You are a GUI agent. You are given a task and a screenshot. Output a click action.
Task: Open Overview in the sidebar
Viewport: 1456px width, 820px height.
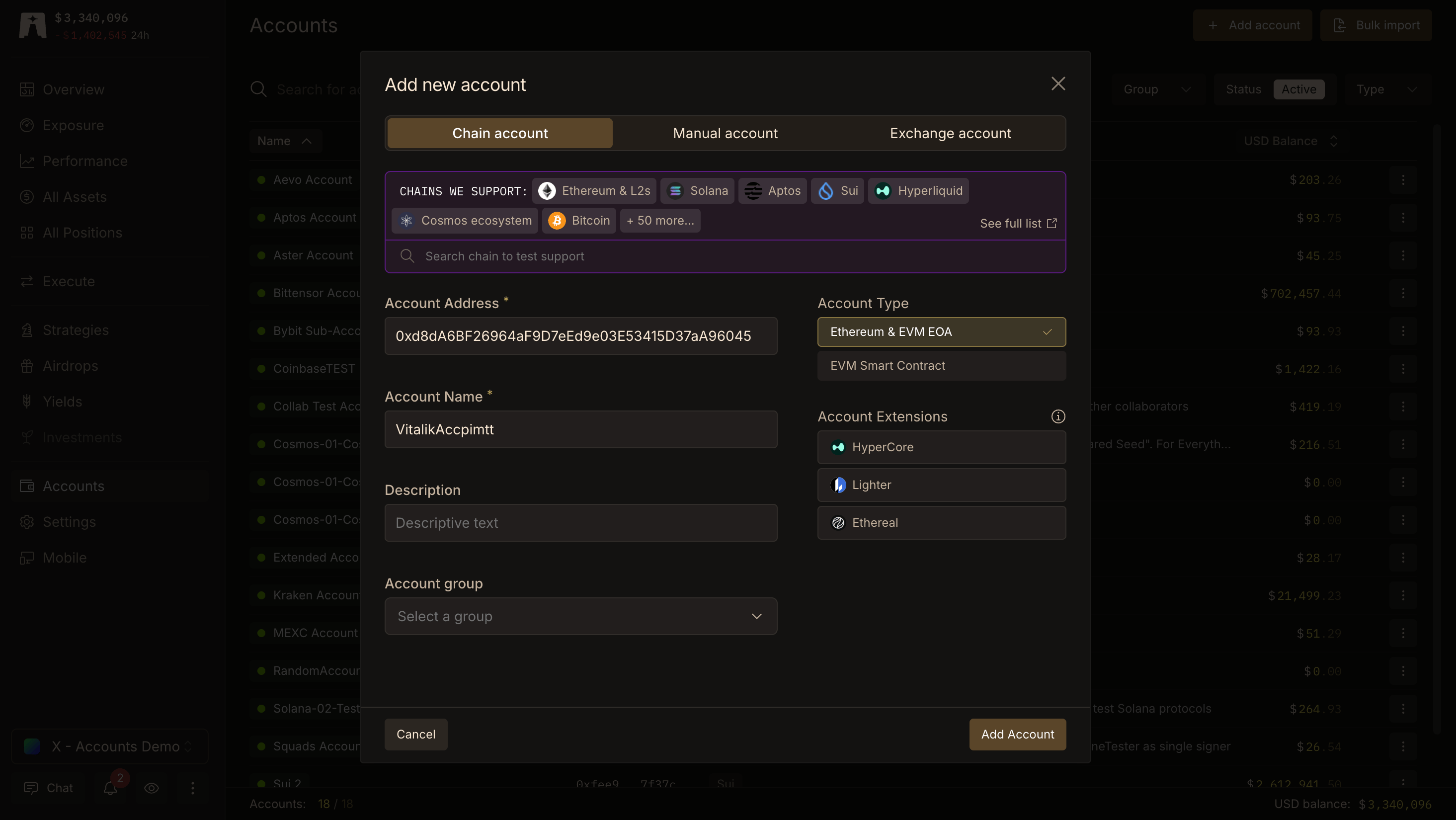click(x=110, y=89)
